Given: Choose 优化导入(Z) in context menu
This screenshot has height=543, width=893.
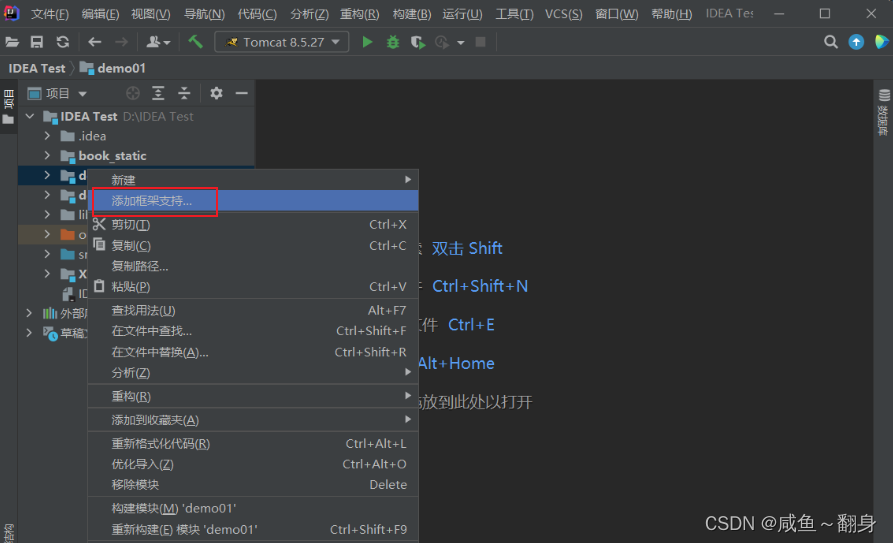Looking at the screenshot, I should point(253,464).
